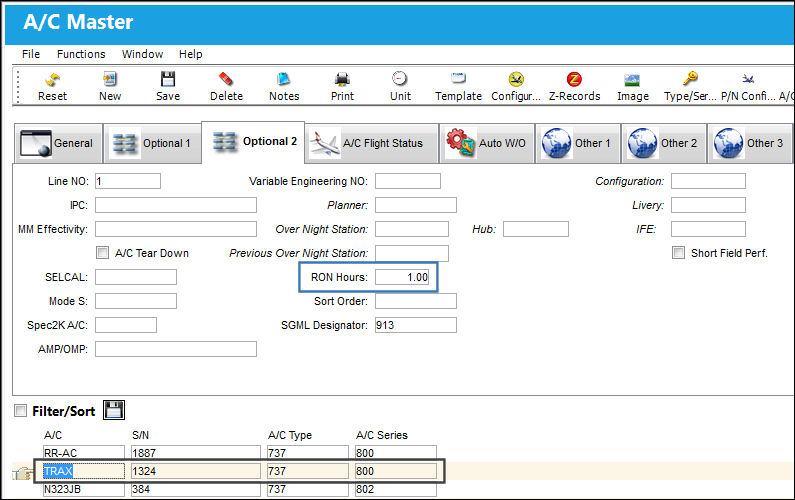Viewport: 795px width, 500px height.
Task: Click the Mode S input field
Action: pos(136,301)
